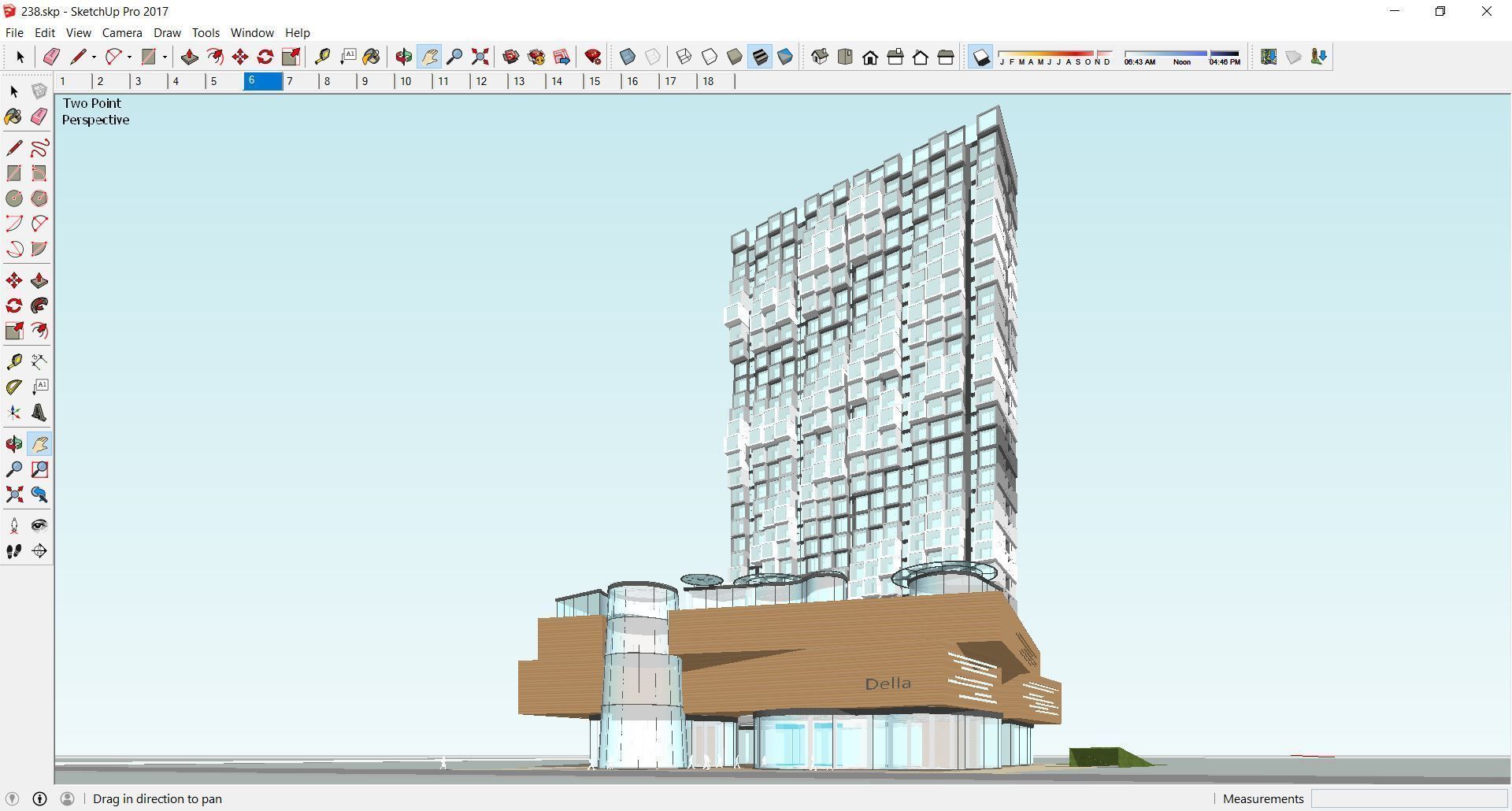Click the Add Location map icon
The image size is (1512, 811).
[1268, 57]
